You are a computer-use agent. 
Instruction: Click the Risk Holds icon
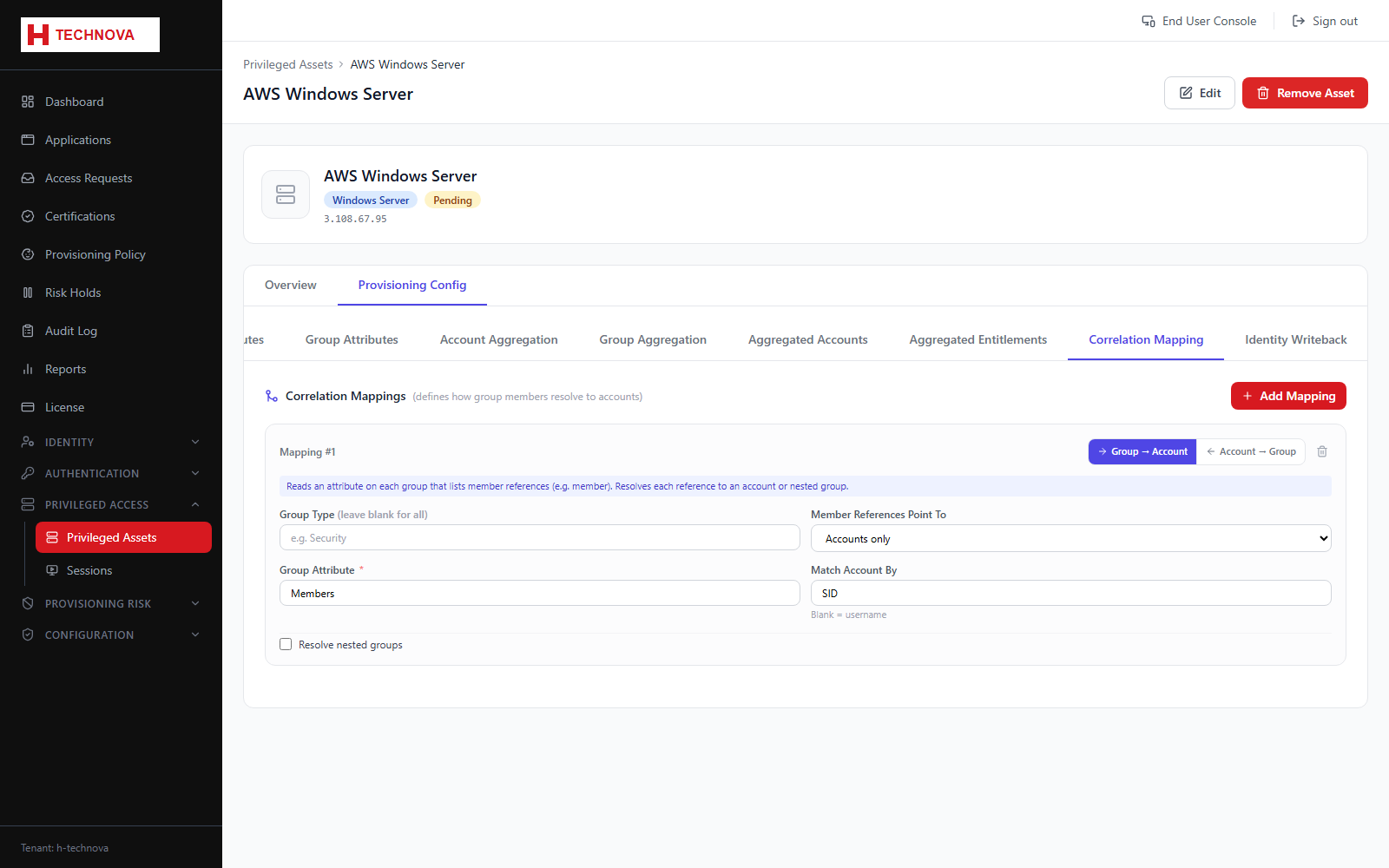pyautogui.click(x=28, y=293)
